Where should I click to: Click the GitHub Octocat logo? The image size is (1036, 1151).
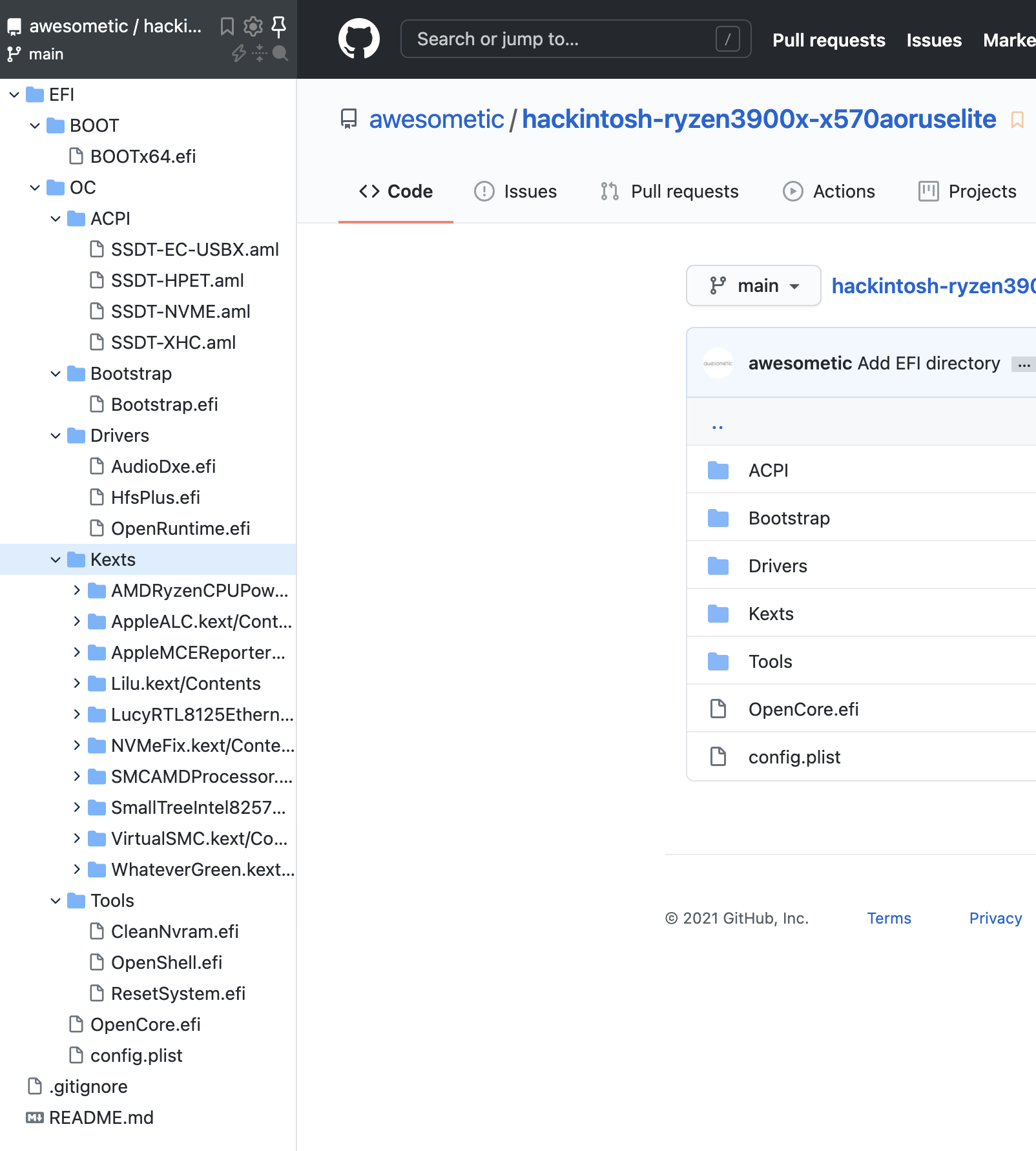(x=359, y=39)
